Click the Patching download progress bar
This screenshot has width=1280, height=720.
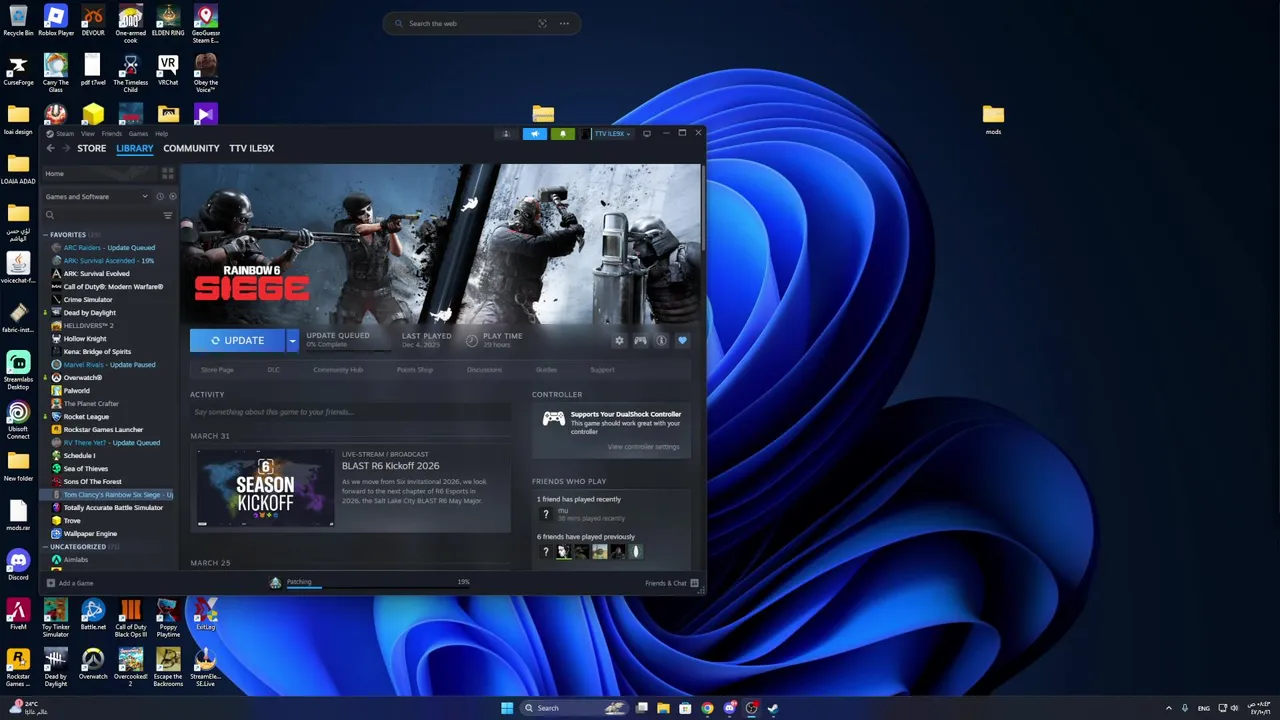point(378,586)
